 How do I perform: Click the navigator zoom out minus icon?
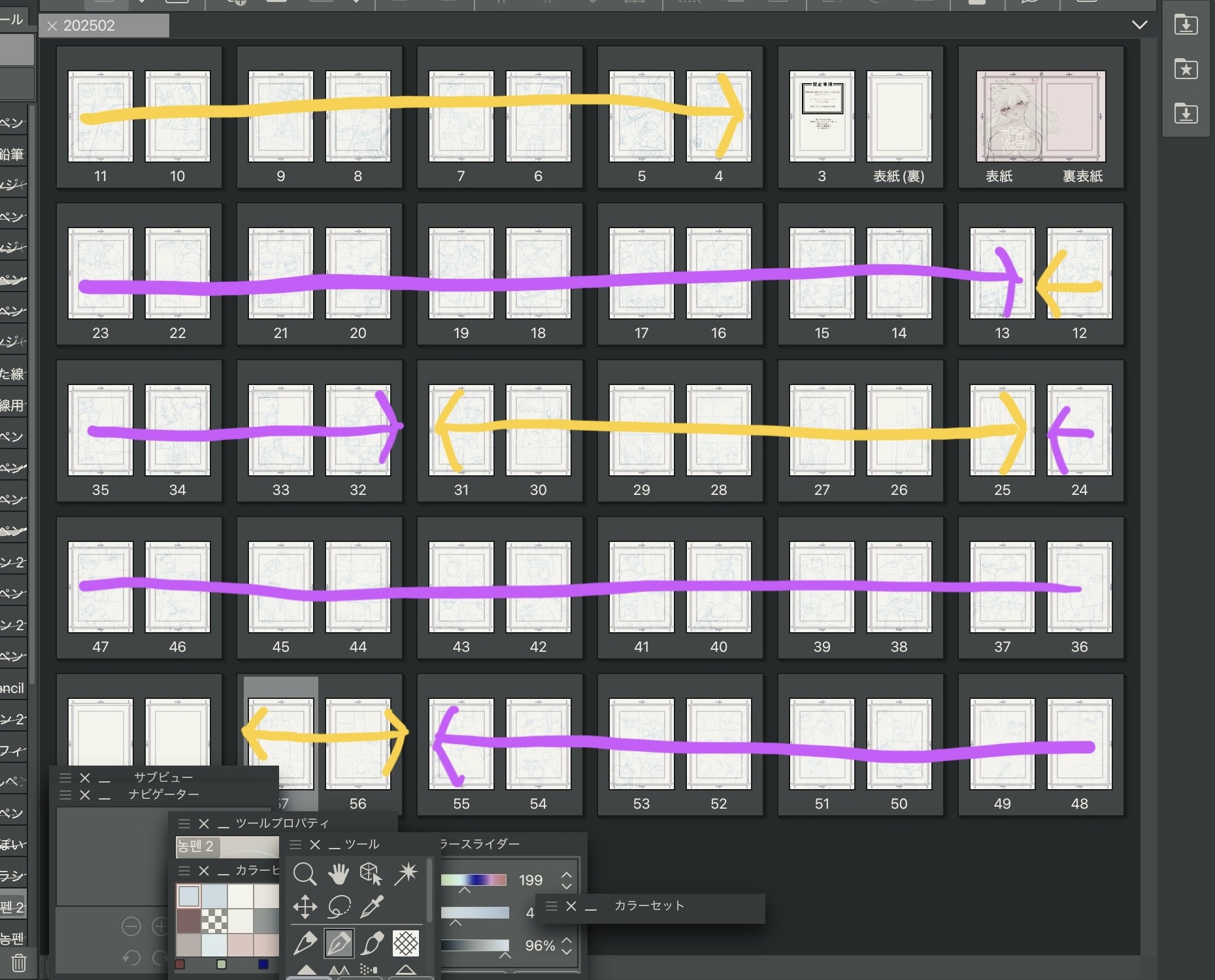click(x=131, y=926)
